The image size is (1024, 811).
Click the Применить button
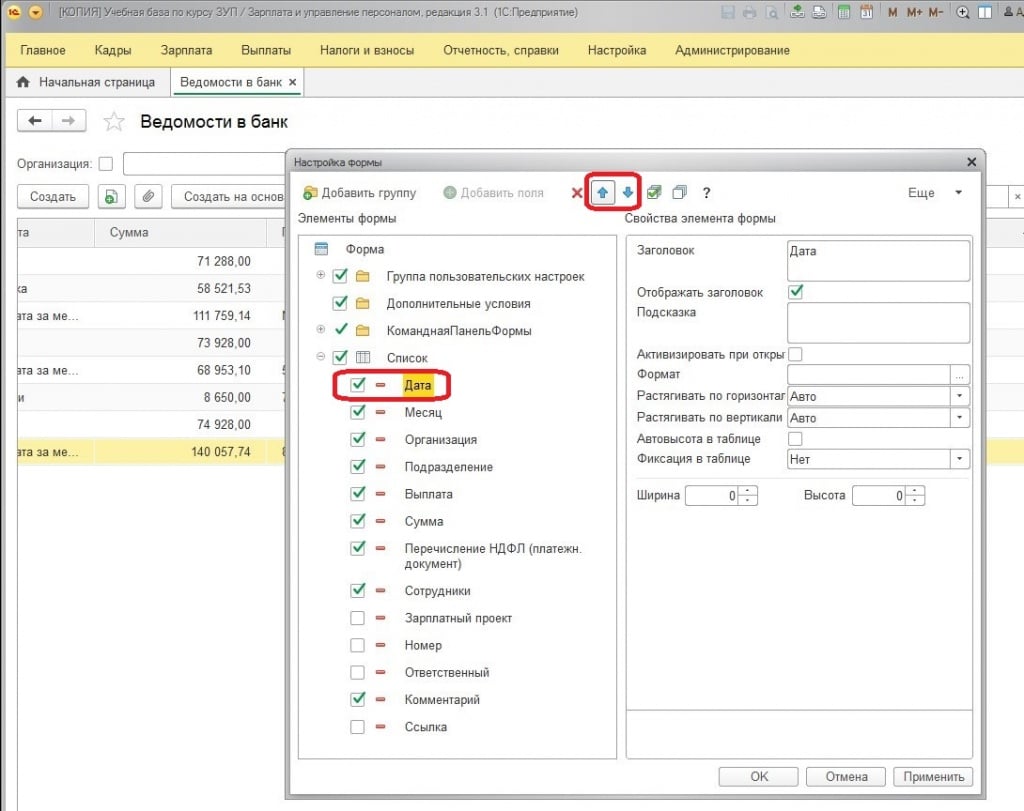pos(932,777)
